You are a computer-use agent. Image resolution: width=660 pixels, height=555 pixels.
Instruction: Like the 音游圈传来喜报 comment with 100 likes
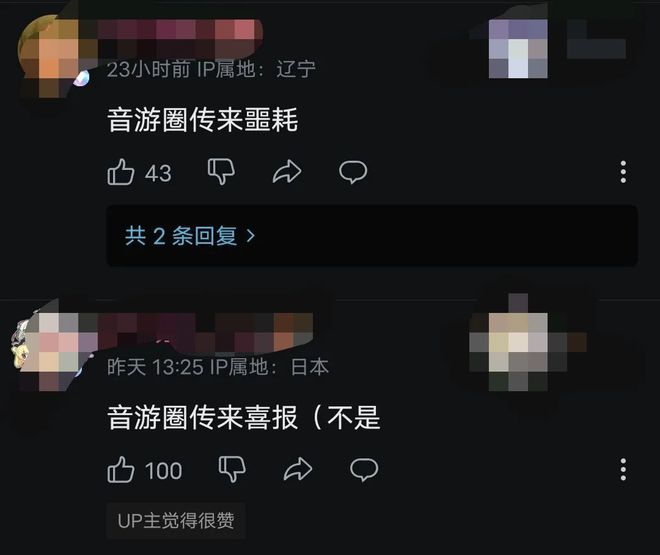pos(121,469)
